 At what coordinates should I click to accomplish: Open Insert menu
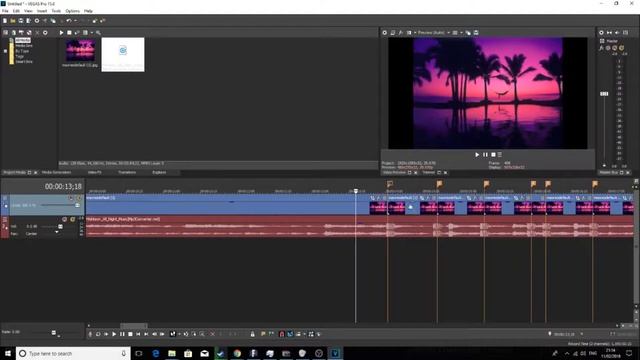[x=42, y=11]
